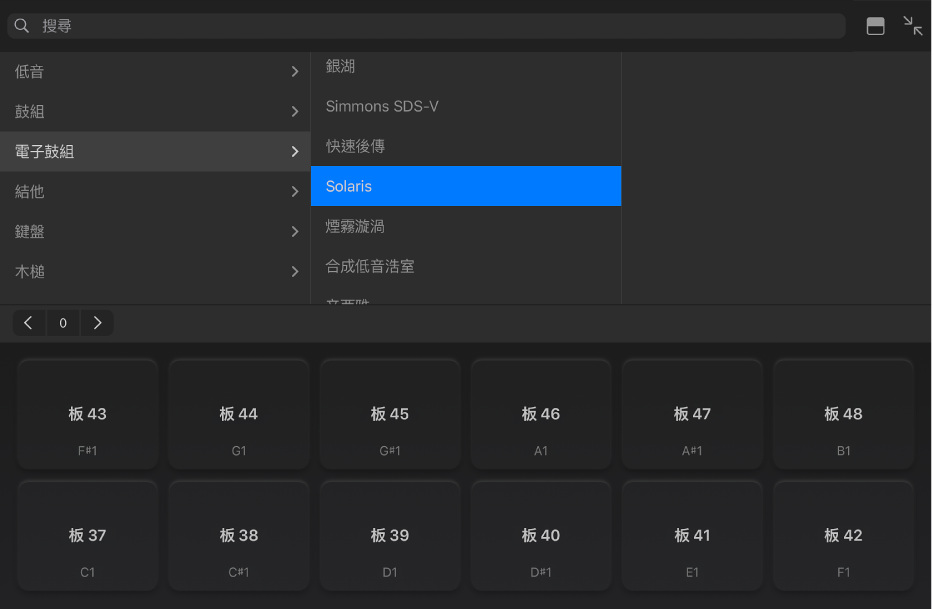Click the left stepper arrow next to 0
This screenshot has width=934, height=609.
tap(28, 322)
